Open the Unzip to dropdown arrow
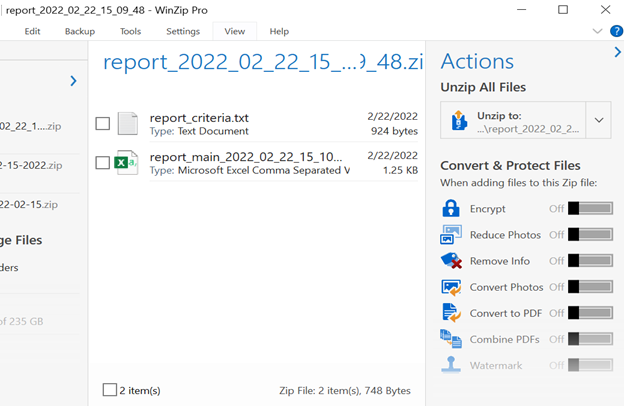Image resolution: width=624 pixels, height=406 pixels. 599,121
